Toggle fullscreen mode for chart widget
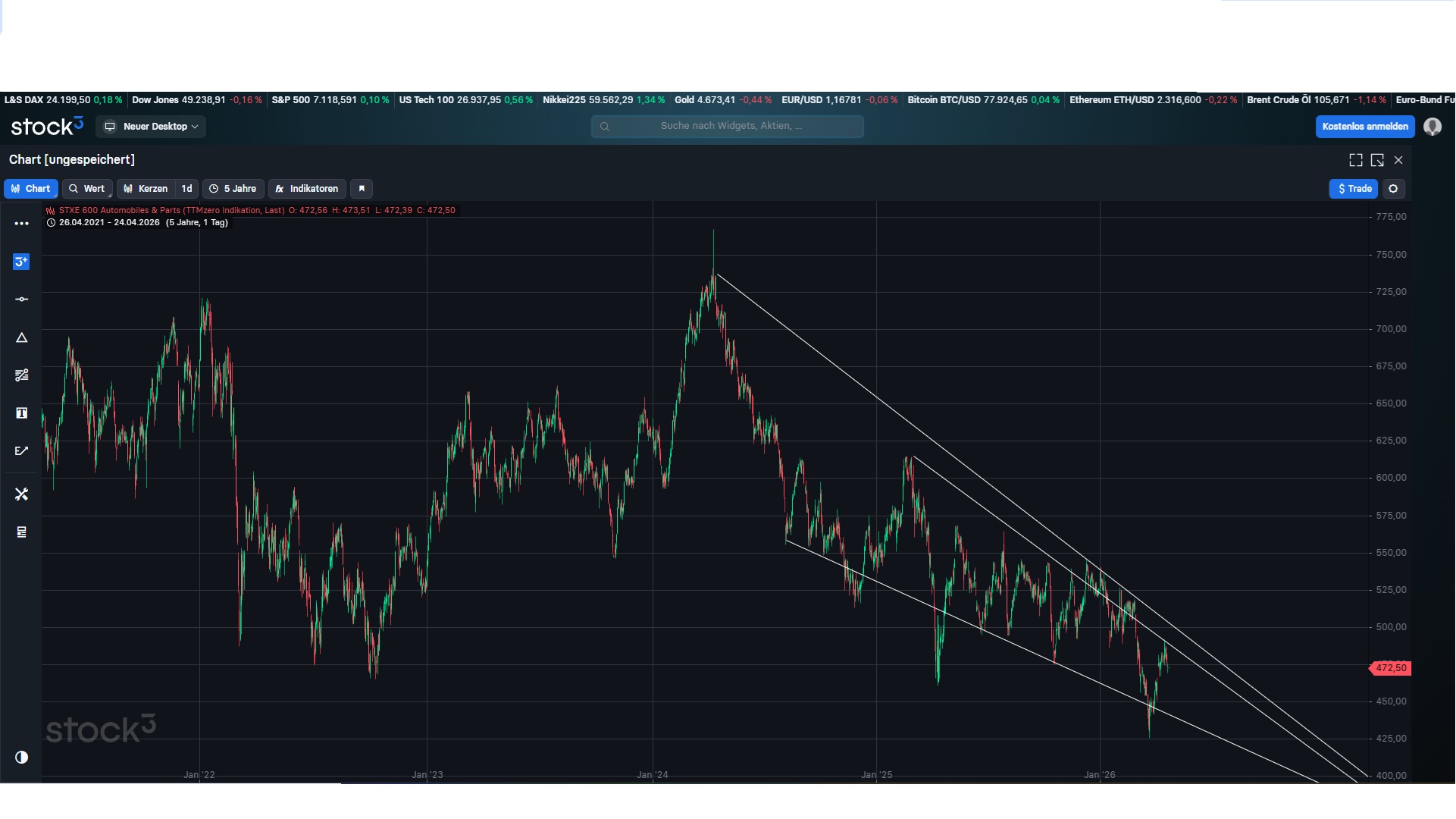The width and height of the screenshot is (1456, 819). [x=1356, y=160]
